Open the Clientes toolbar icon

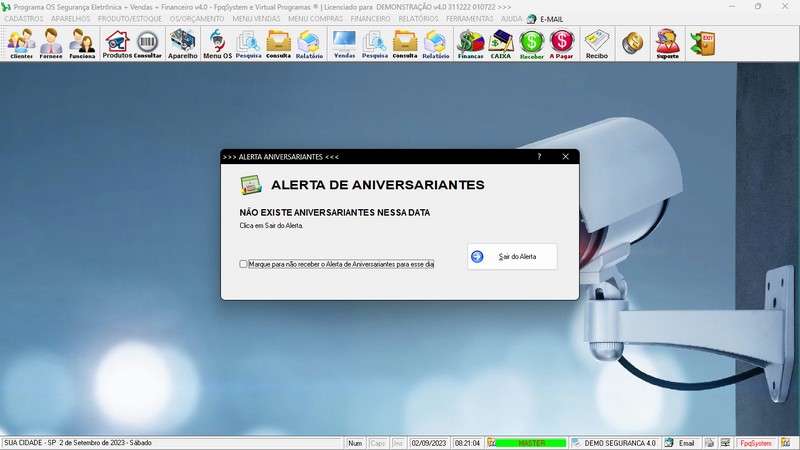point(21,44)
